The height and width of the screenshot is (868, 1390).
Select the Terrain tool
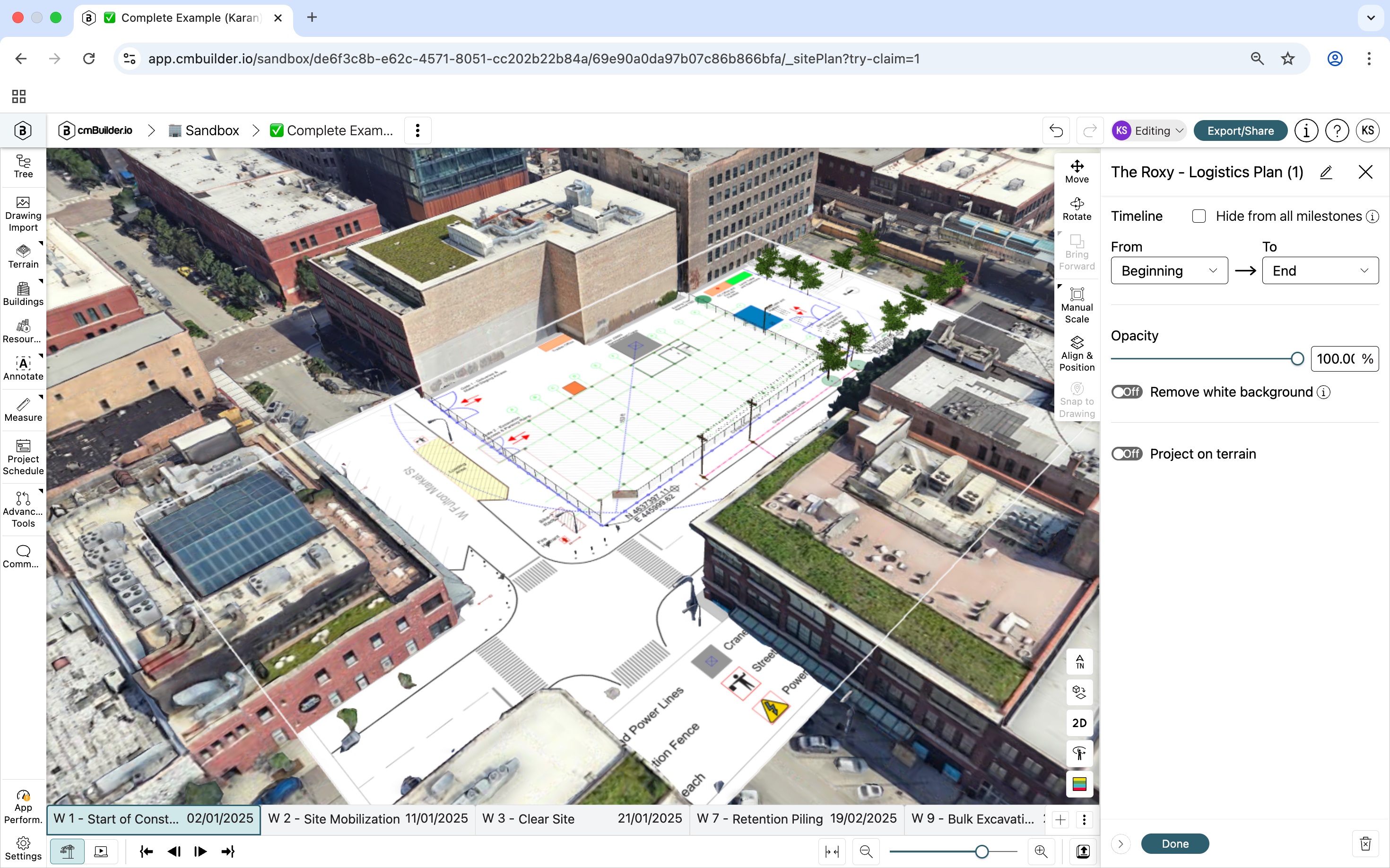(x=23, y=257)
